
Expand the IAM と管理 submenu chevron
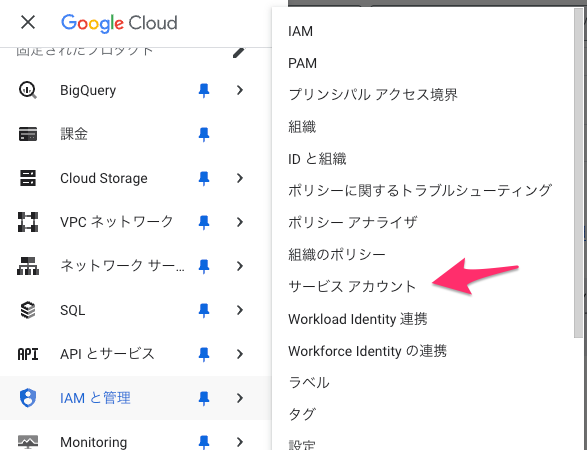click(x=240, y=398)
